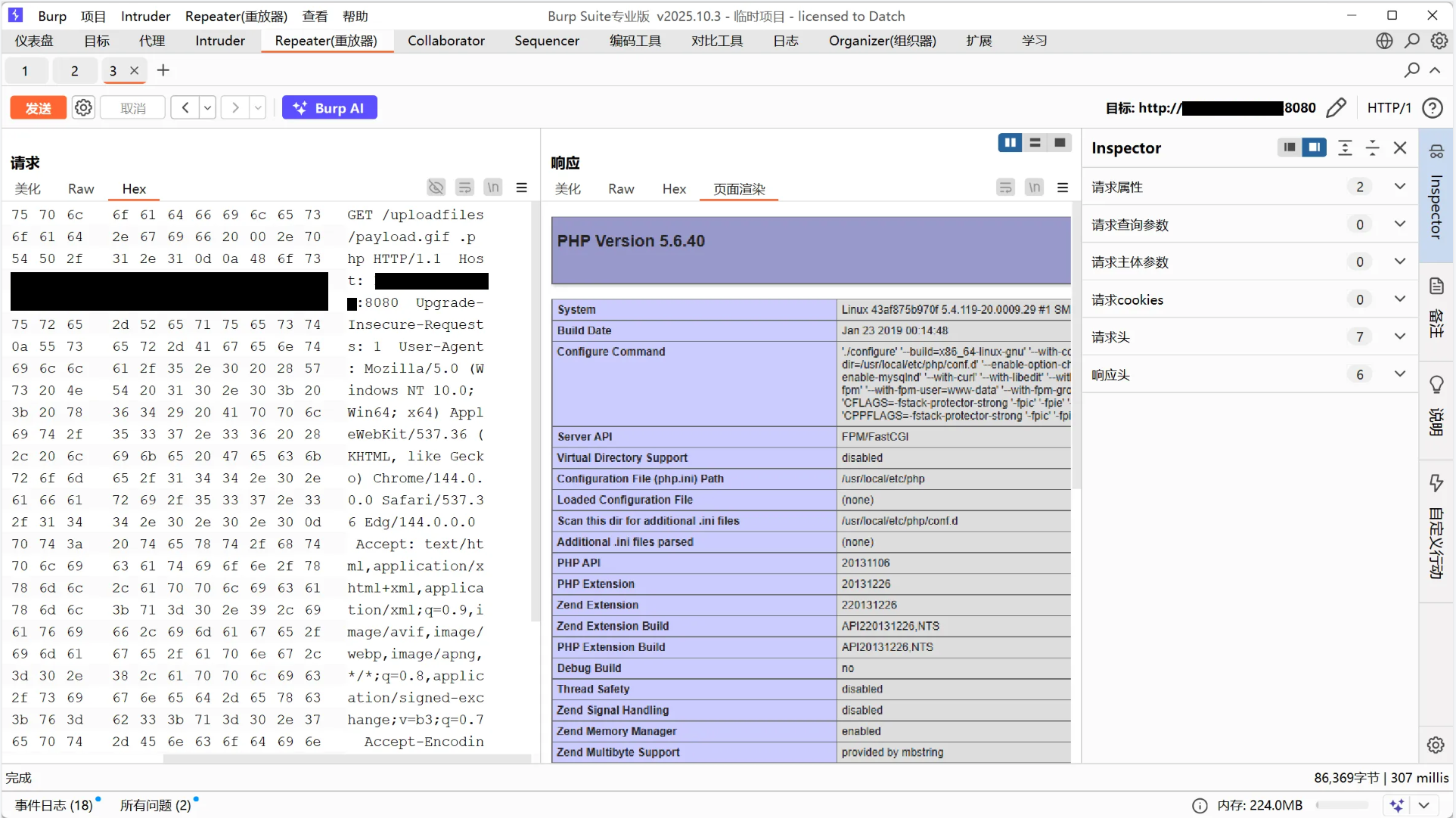The image size is (1456, 818).
Task: Open the send settings gear beside 发送
Action: 83,107
